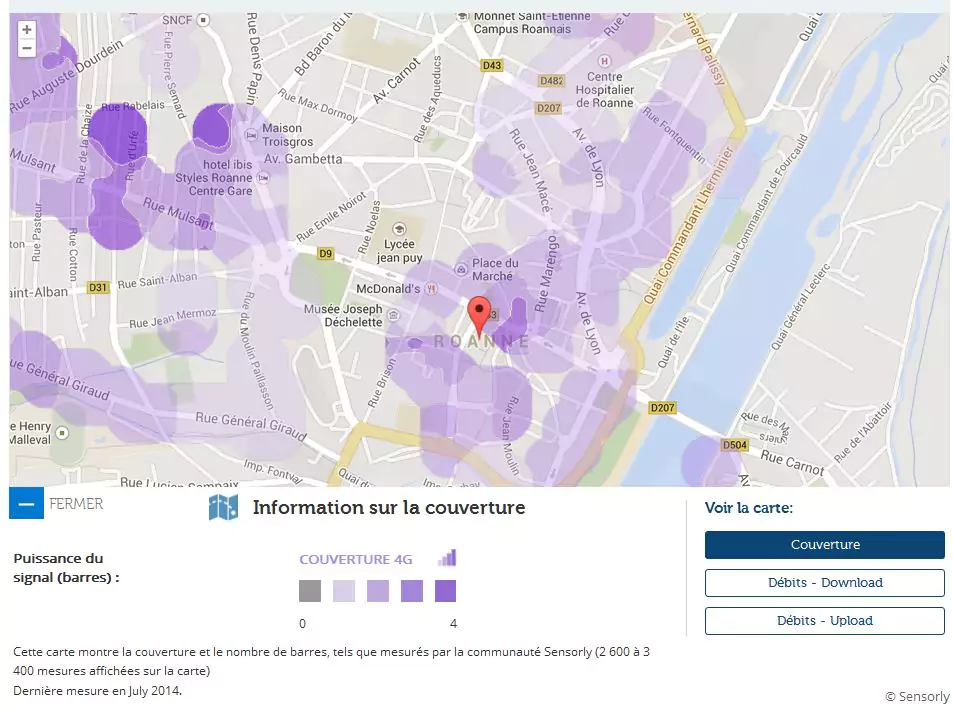953x715 pixels.
Task: Click the Place du Marché marker icon
Action: [461, 268]
